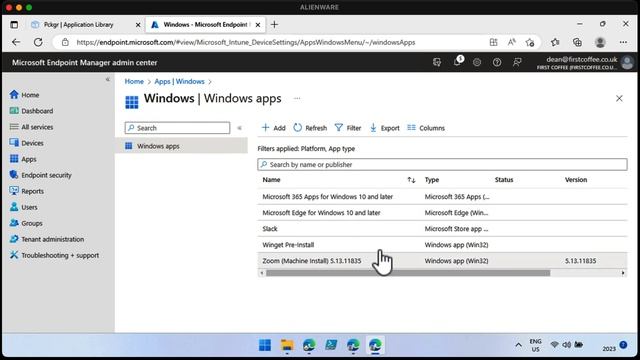Click the table's right scroll arrow
Viewport: 640px width, 360px height.
click(x=623, y=273)
